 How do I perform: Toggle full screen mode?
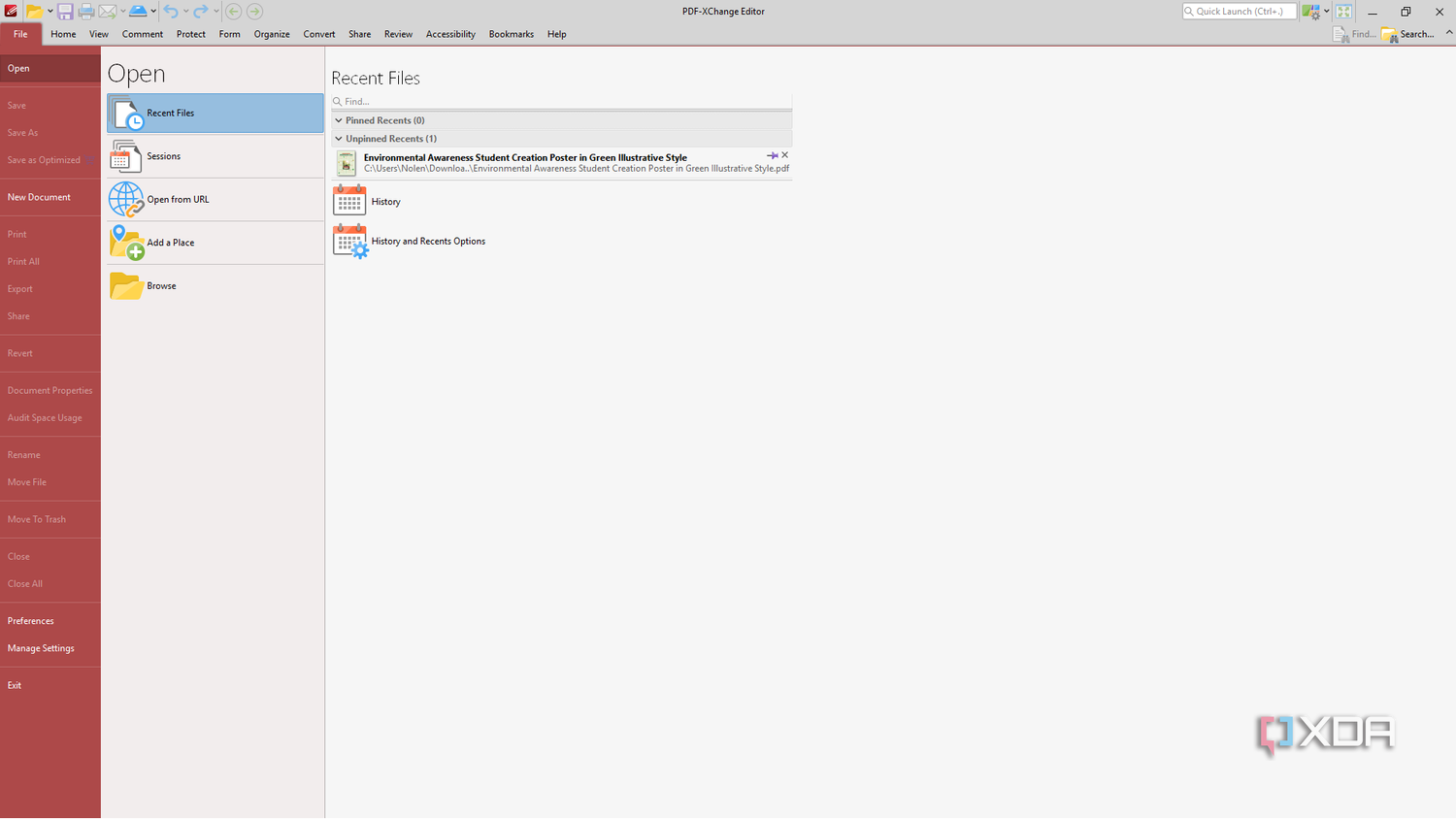click(x=1343, y=11)
